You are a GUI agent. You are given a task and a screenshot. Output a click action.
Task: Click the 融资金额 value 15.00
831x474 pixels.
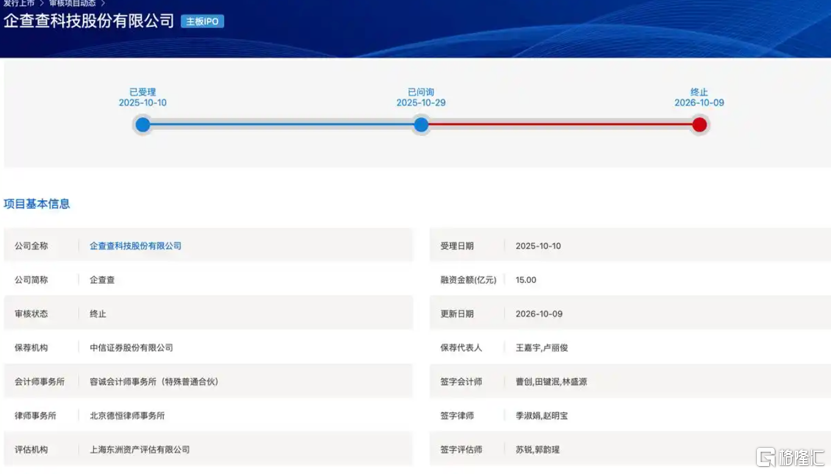point(526,280)
